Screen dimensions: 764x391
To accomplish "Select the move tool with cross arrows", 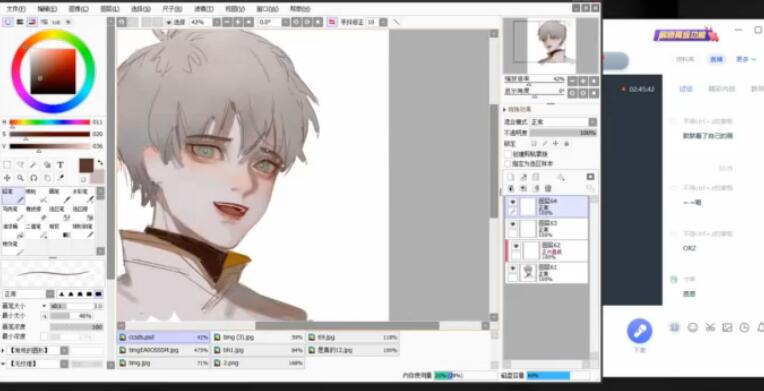I will tap(7, 177).
